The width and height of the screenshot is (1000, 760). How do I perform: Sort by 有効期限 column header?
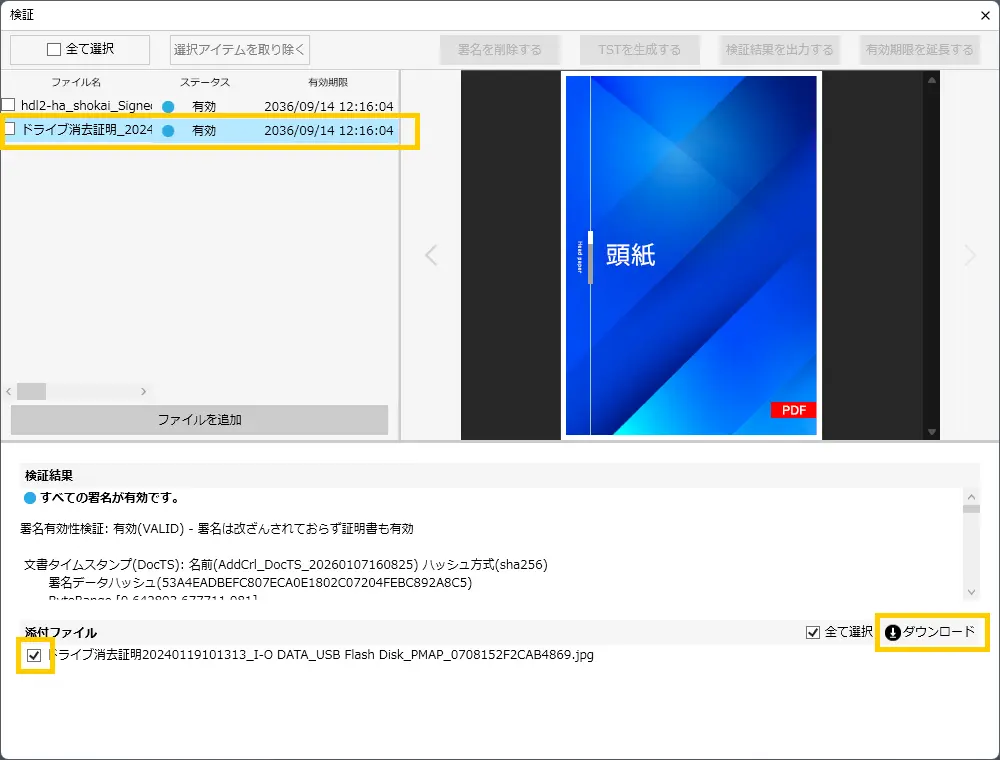tap(328, 82)
